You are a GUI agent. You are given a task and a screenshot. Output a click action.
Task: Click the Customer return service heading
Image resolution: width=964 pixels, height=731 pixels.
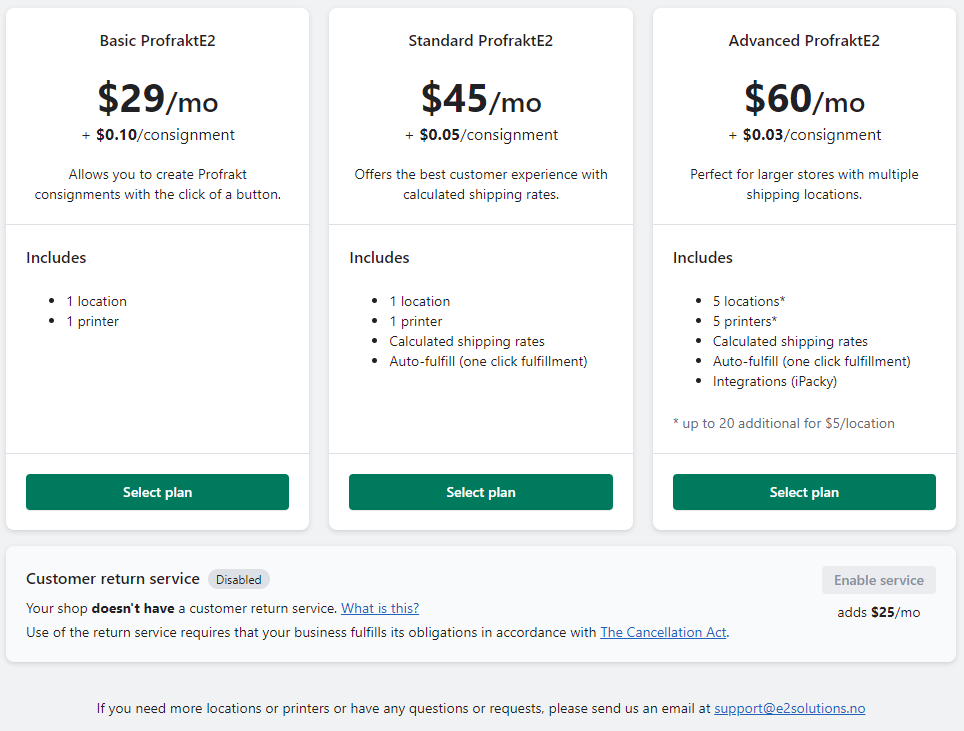(x=113, y=579)
